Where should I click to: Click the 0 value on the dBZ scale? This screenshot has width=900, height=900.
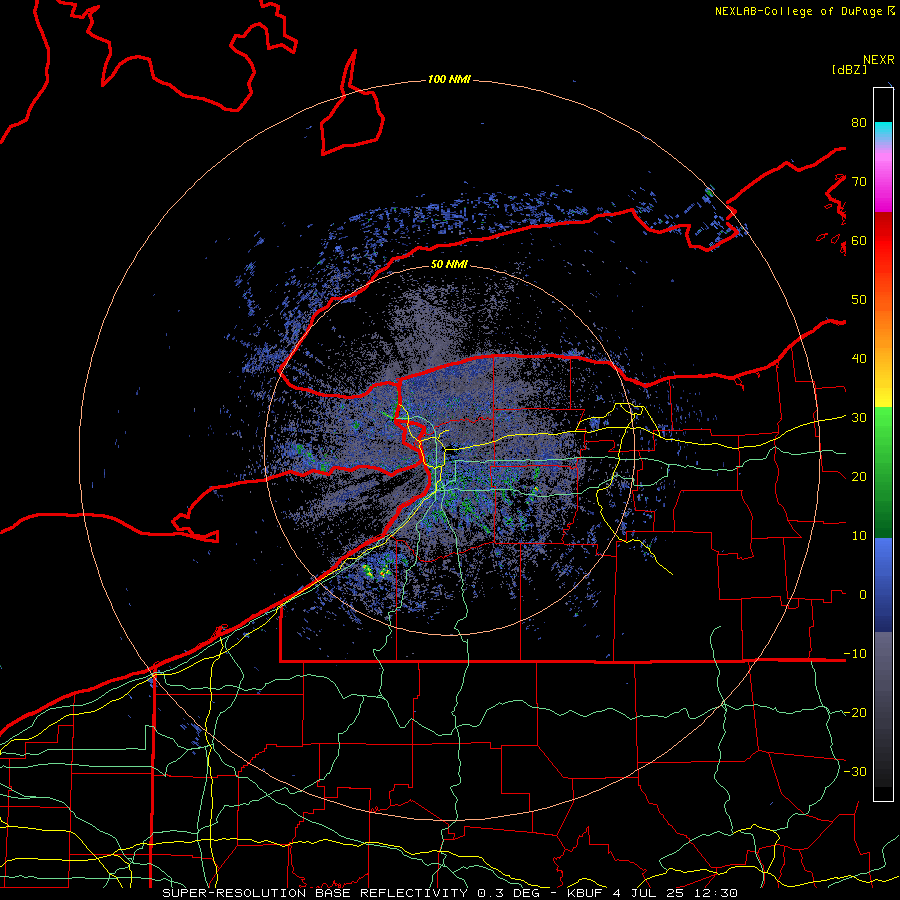[863, 595]
